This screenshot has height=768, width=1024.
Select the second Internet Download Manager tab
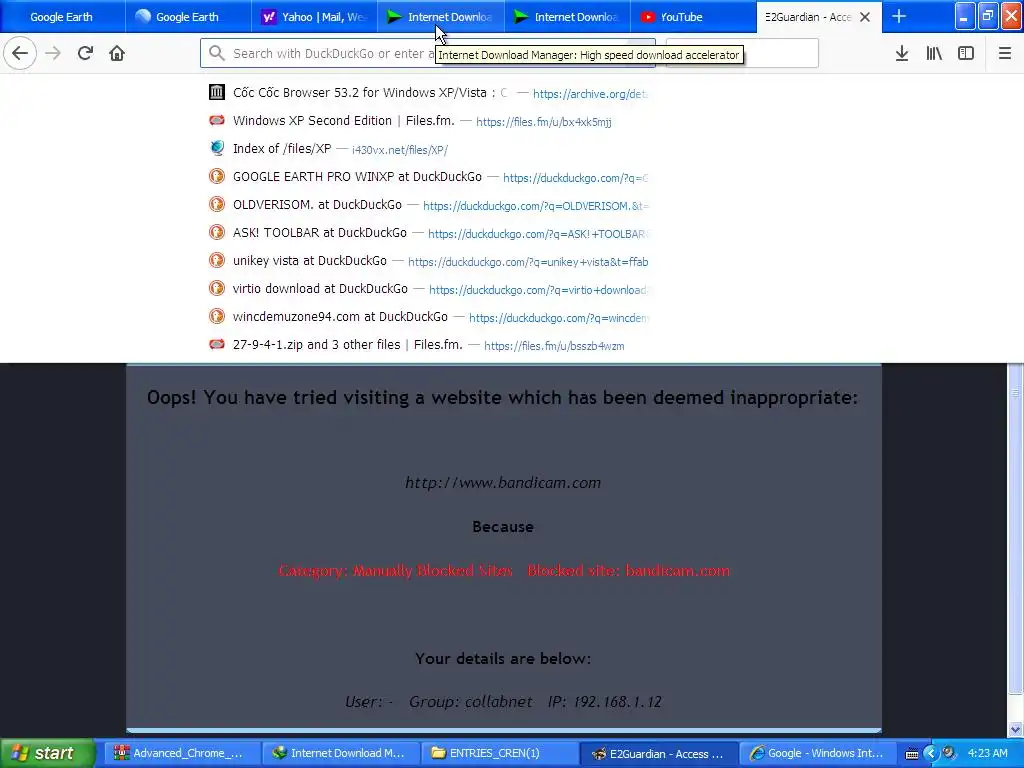[567, 17]
